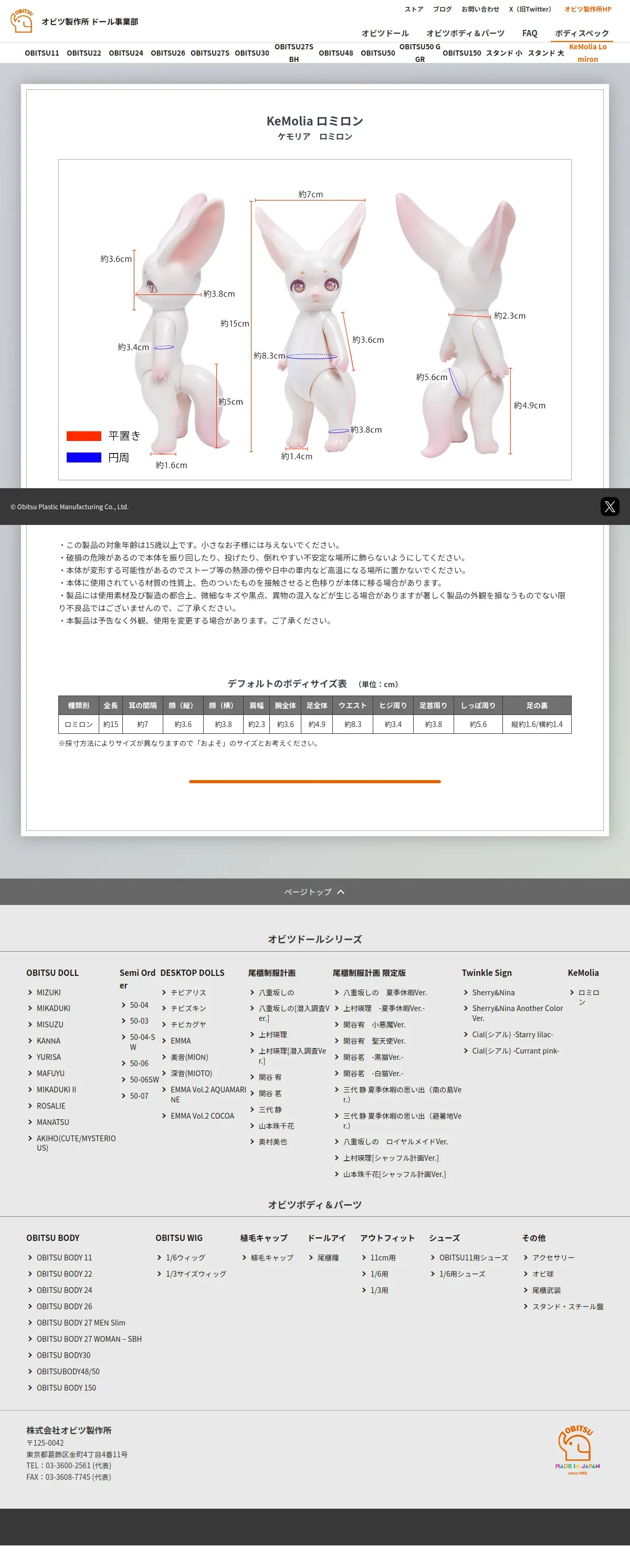Open the FAQ menu item
Viewport: 630px width, 1568px height.
pos(530,33)
